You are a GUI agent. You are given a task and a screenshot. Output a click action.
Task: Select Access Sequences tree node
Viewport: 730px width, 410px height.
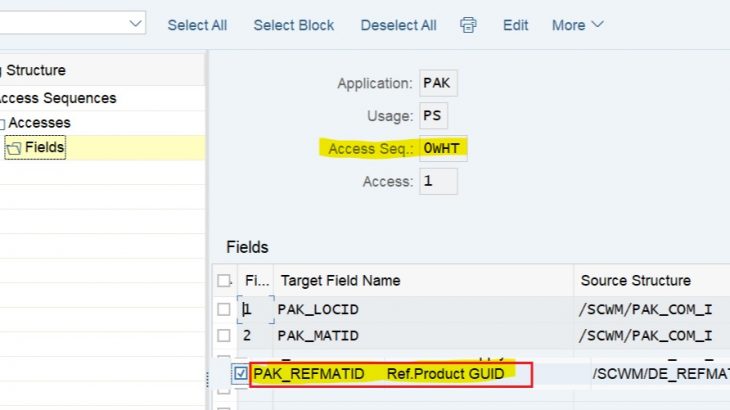point(58,98)
